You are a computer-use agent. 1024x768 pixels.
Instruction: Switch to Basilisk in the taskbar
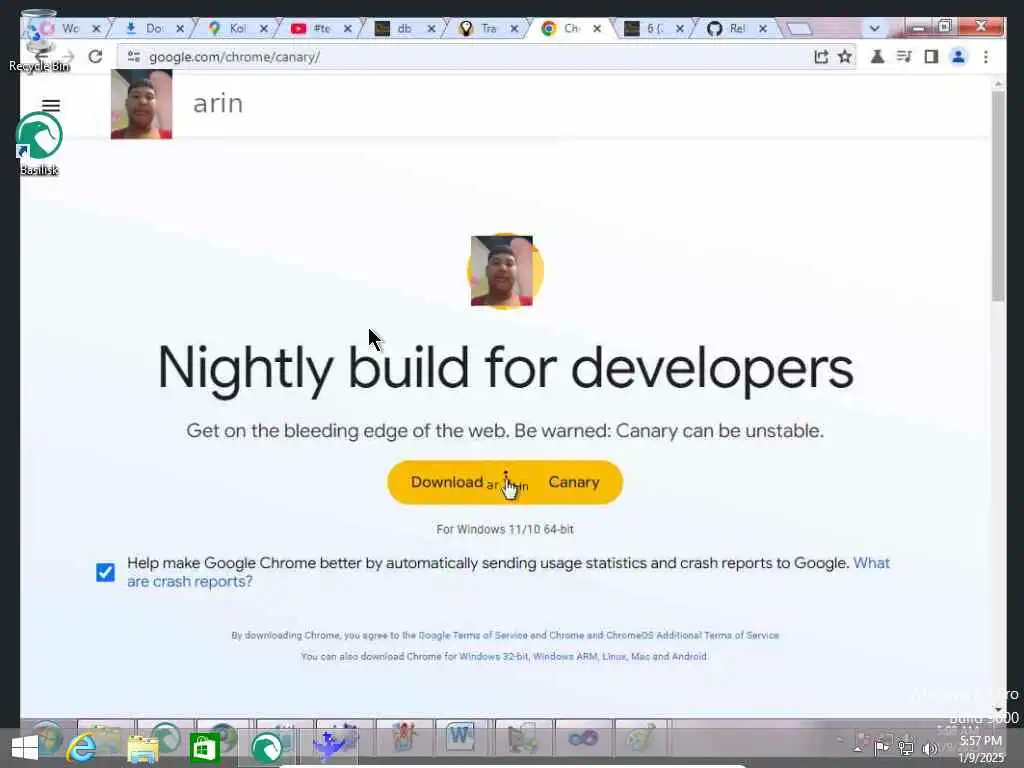pos(266,748)
